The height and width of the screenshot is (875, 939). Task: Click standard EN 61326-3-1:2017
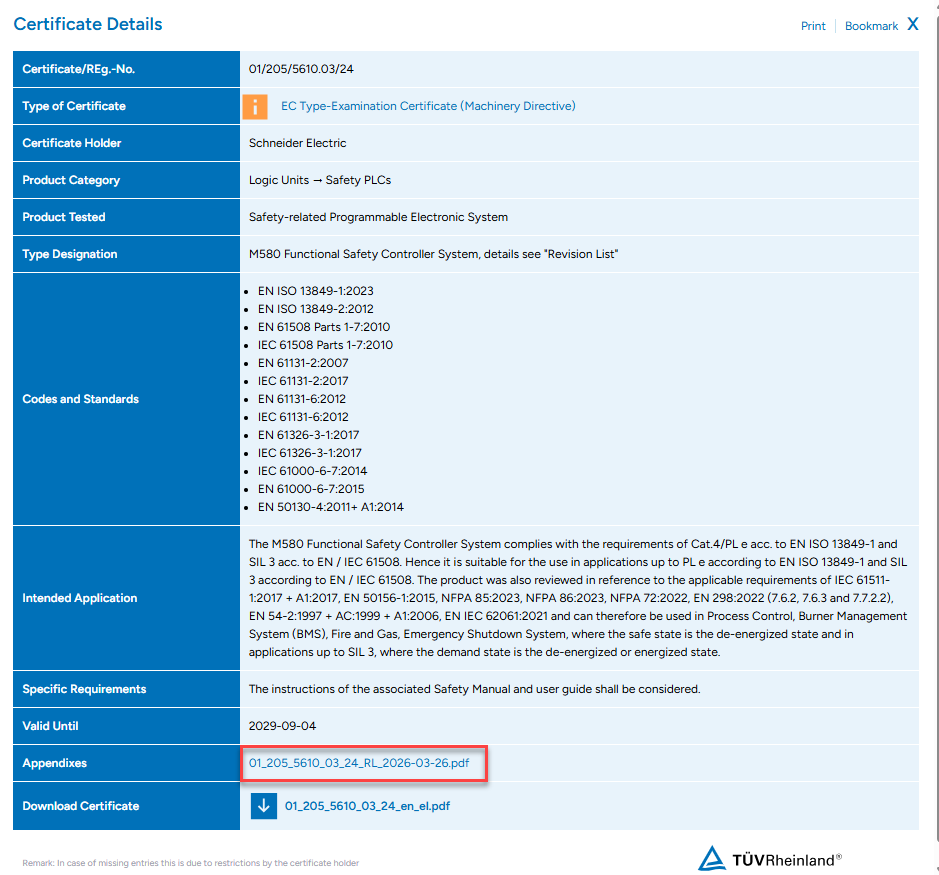308,435
